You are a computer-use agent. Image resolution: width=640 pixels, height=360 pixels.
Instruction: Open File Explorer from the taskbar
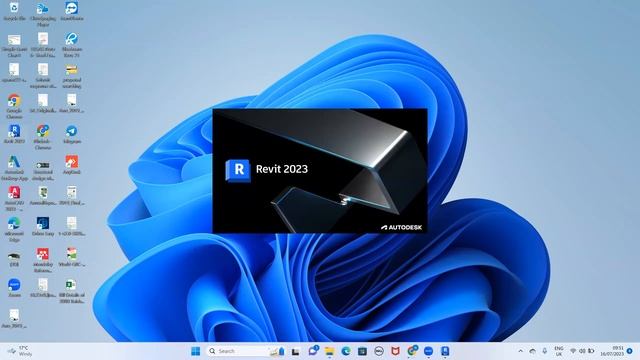(x=329, y=351)
